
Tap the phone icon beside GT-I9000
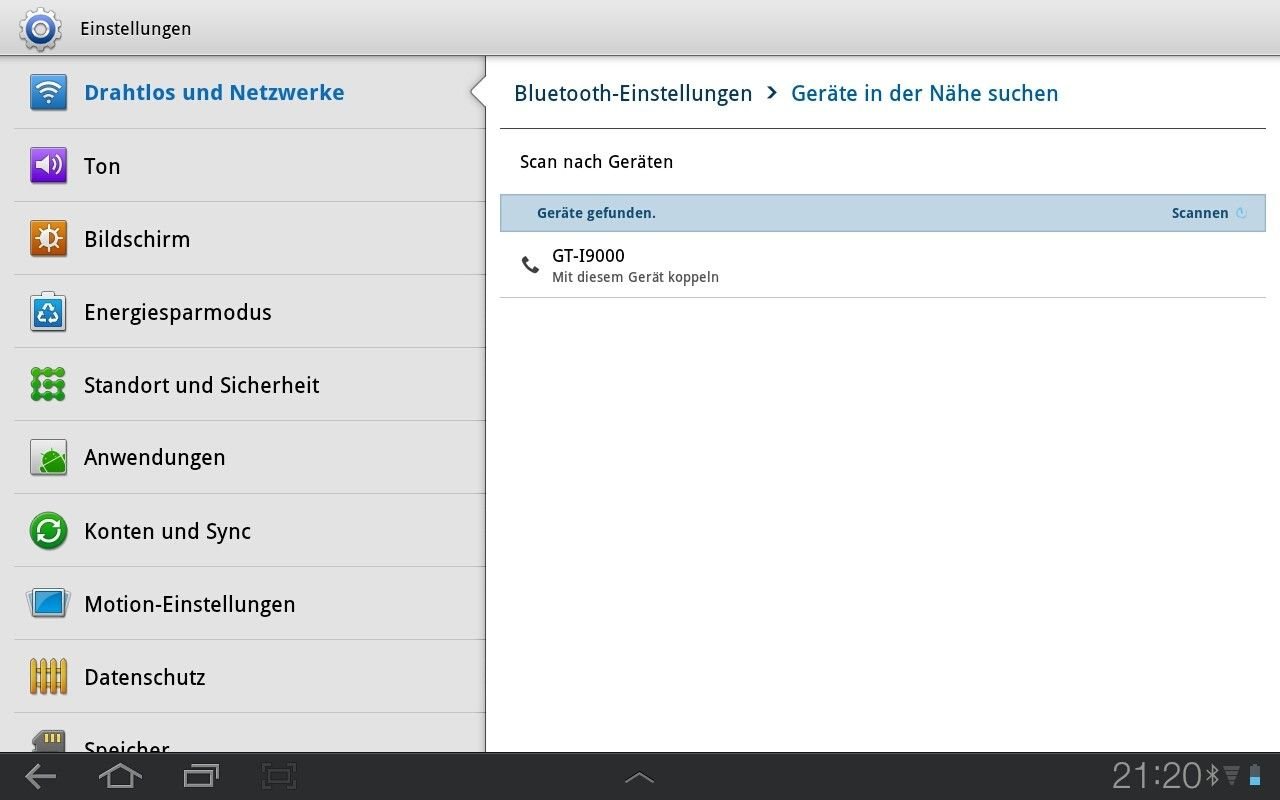[530, 265]
